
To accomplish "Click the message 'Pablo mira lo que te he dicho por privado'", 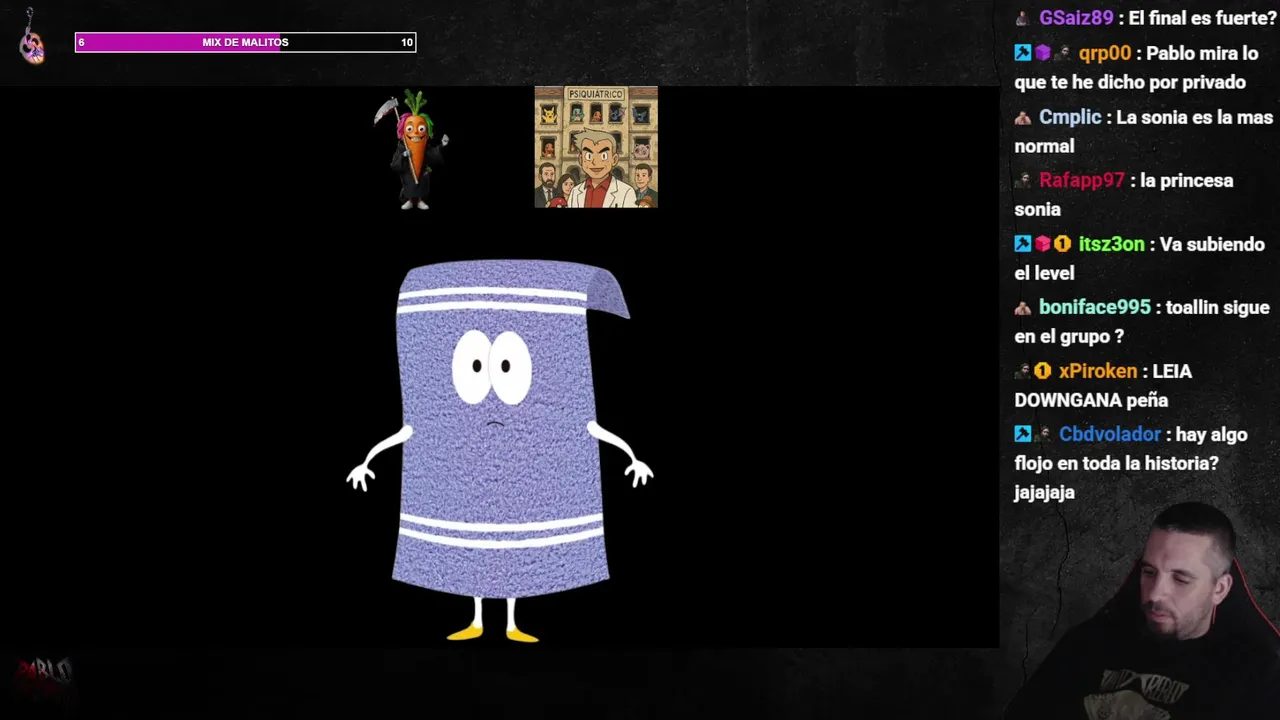I will coord(1136,68).
